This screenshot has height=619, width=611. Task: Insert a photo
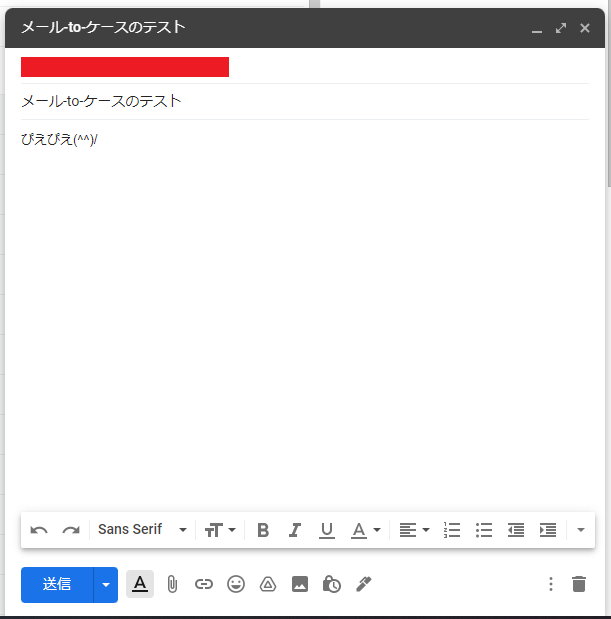point(300,584)
